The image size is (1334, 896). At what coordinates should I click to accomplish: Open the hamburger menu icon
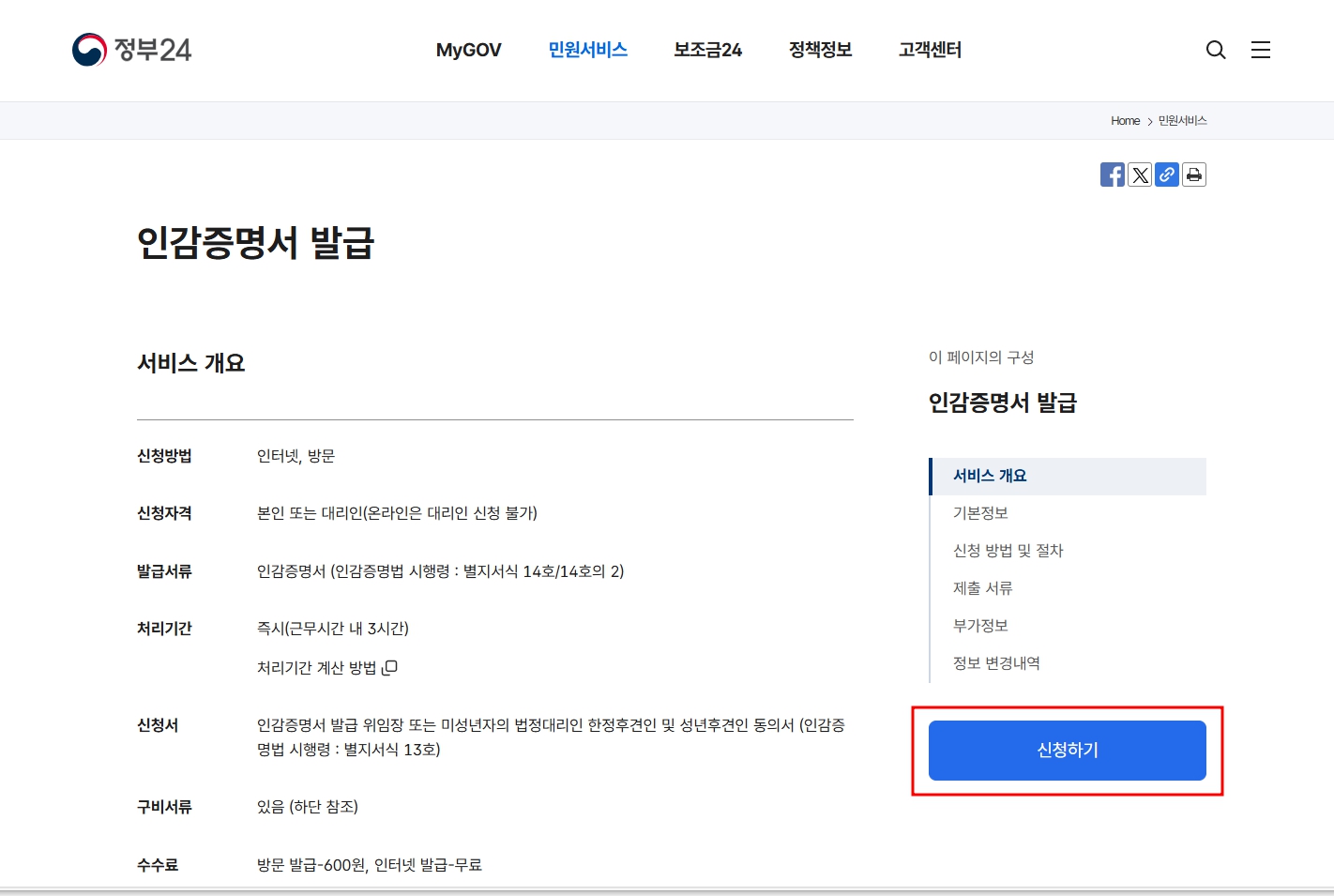click(1261, 50)
